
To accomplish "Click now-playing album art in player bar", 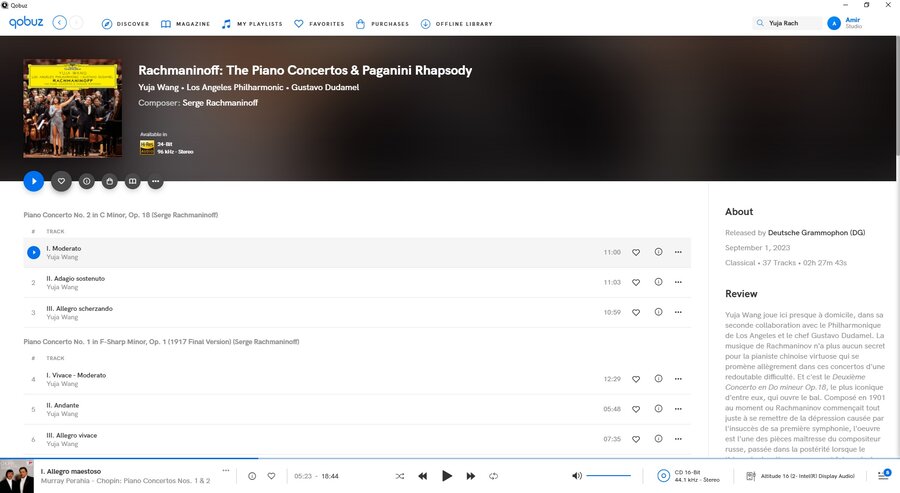I will pos(17,476).
